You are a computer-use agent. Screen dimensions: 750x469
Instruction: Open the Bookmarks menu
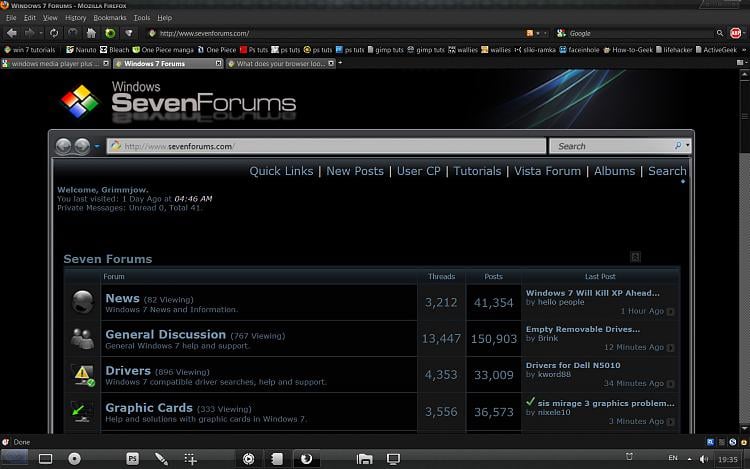coord(110,18)
